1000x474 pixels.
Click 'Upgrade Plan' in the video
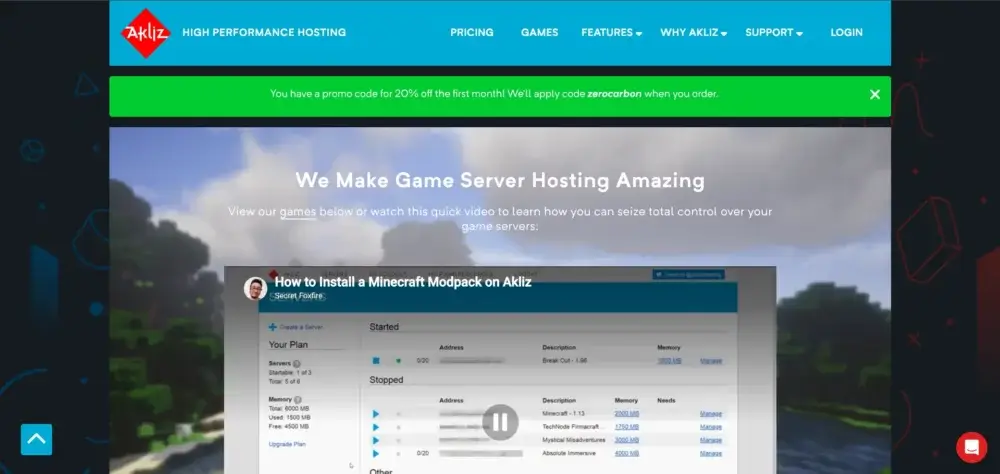point(288,444)
